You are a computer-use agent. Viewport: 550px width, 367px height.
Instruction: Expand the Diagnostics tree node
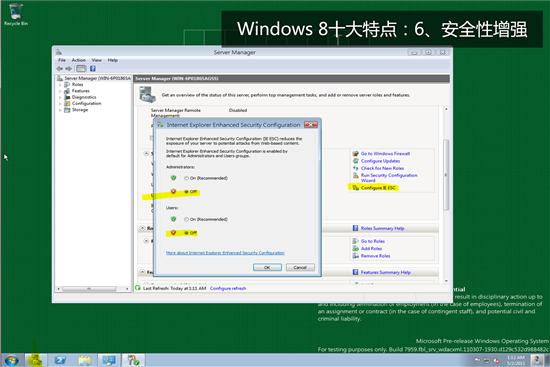60,97
